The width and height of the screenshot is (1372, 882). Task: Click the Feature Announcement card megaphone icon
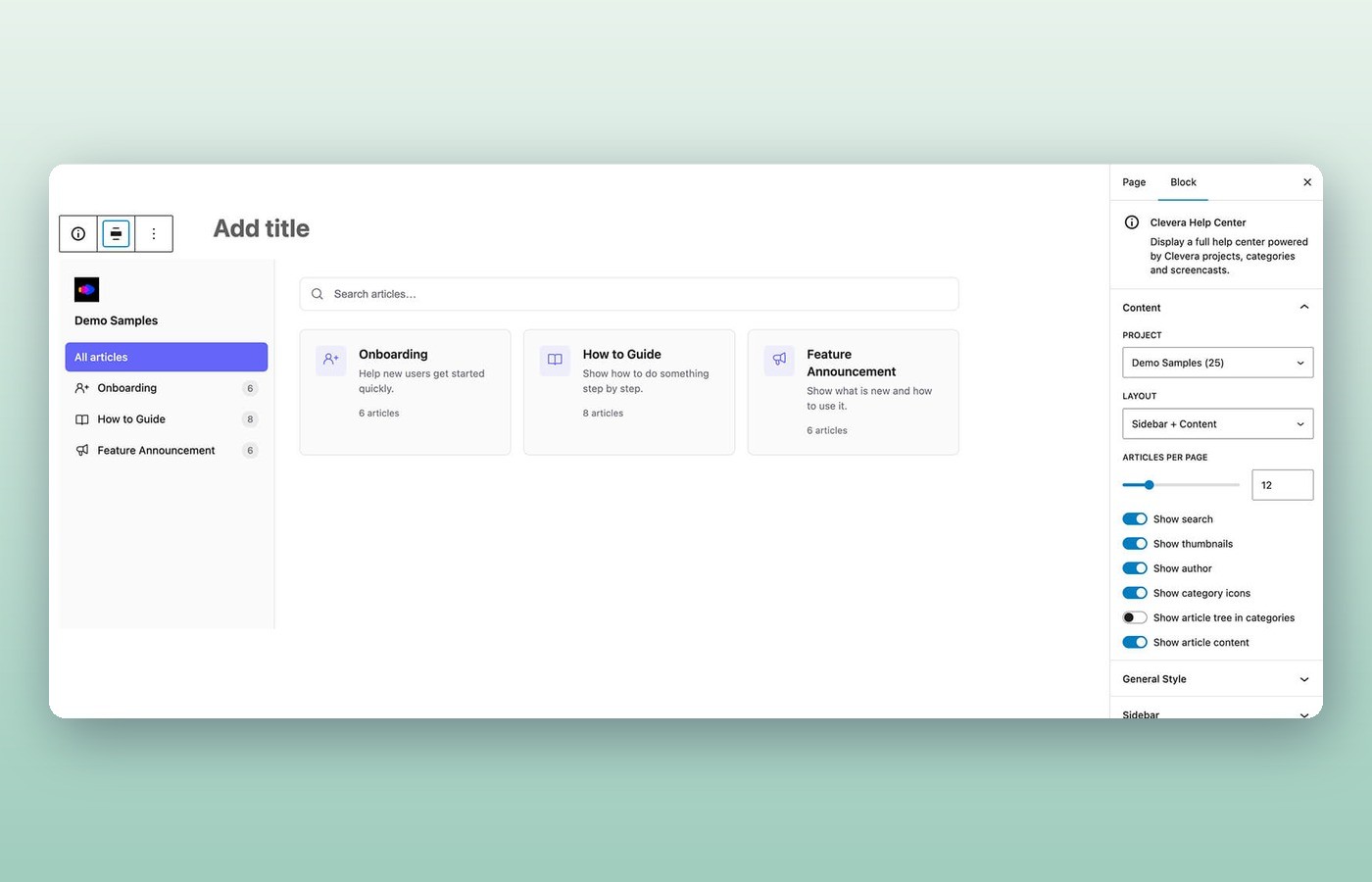coord(779,360)
